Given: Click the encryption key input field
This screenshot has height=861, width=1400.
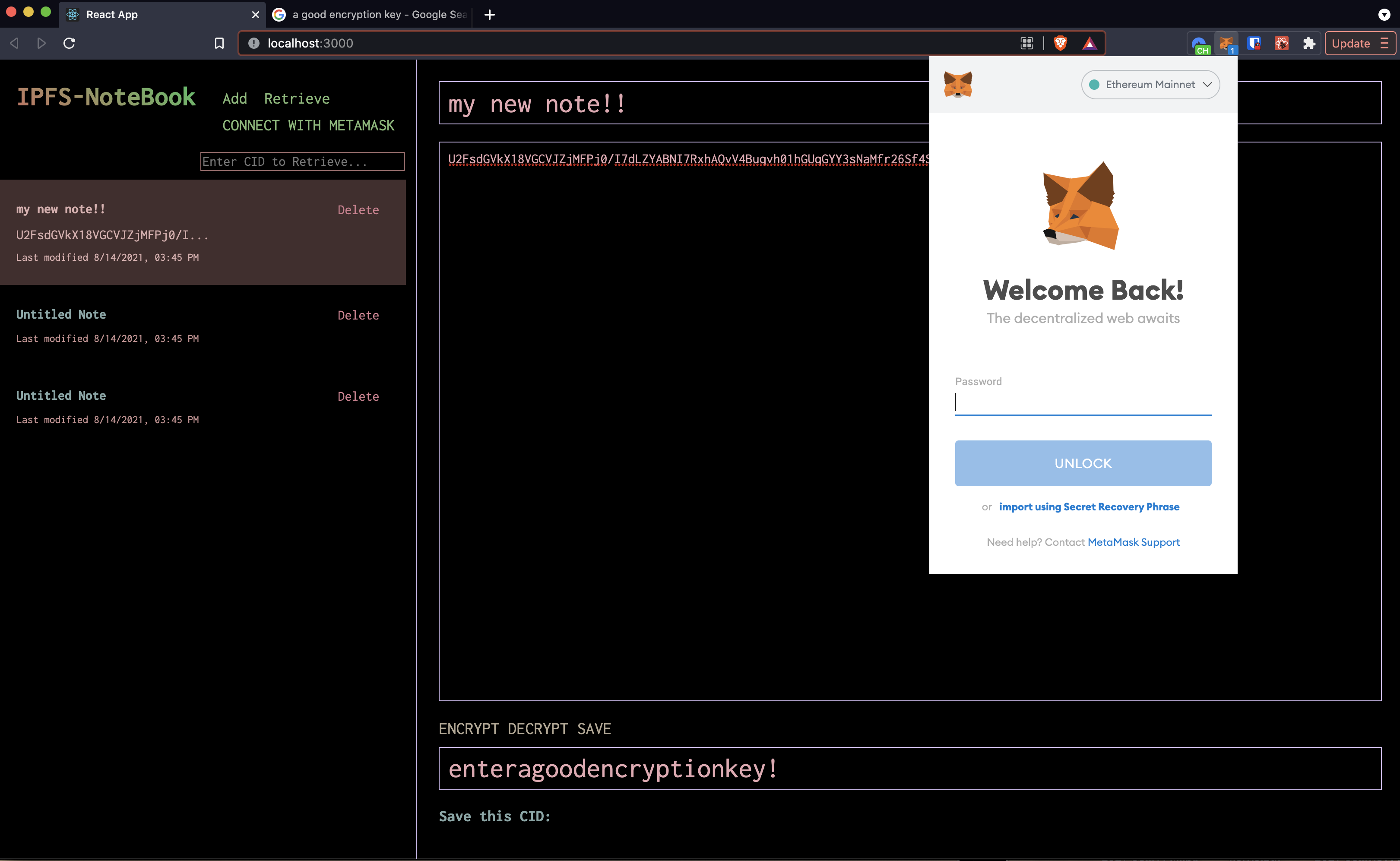Looking at the screenshot, I should (910, 768).
